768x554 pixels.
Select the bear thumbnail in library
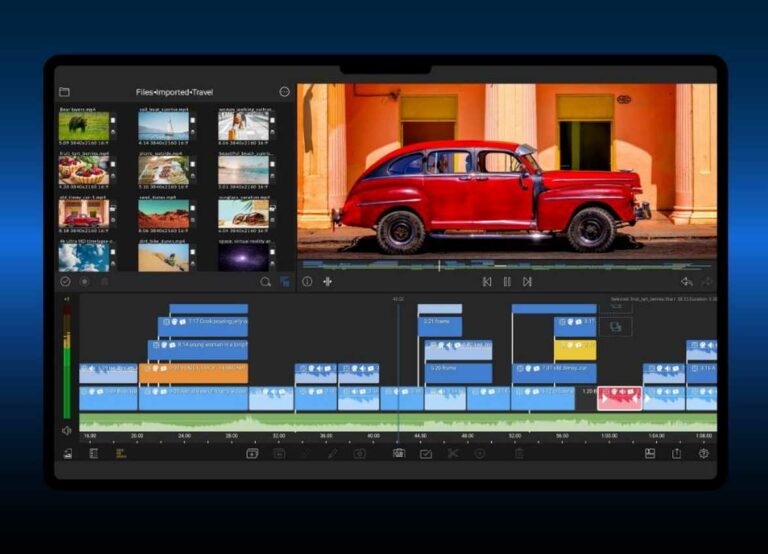pyautogui.click(x=84, y=126)
